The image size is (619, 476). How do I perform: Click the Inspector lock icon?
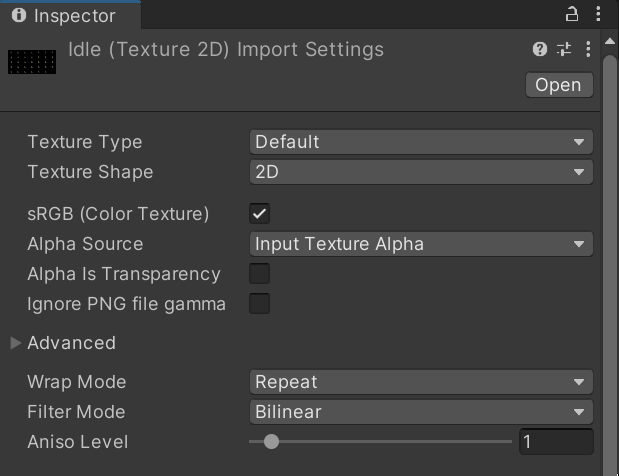coord(572,15)
